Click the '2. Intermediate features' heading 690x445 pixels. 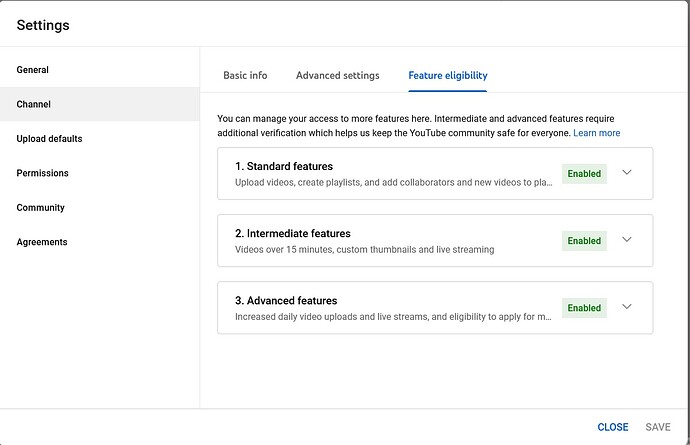pyautogui.click(x=293, y=233)
